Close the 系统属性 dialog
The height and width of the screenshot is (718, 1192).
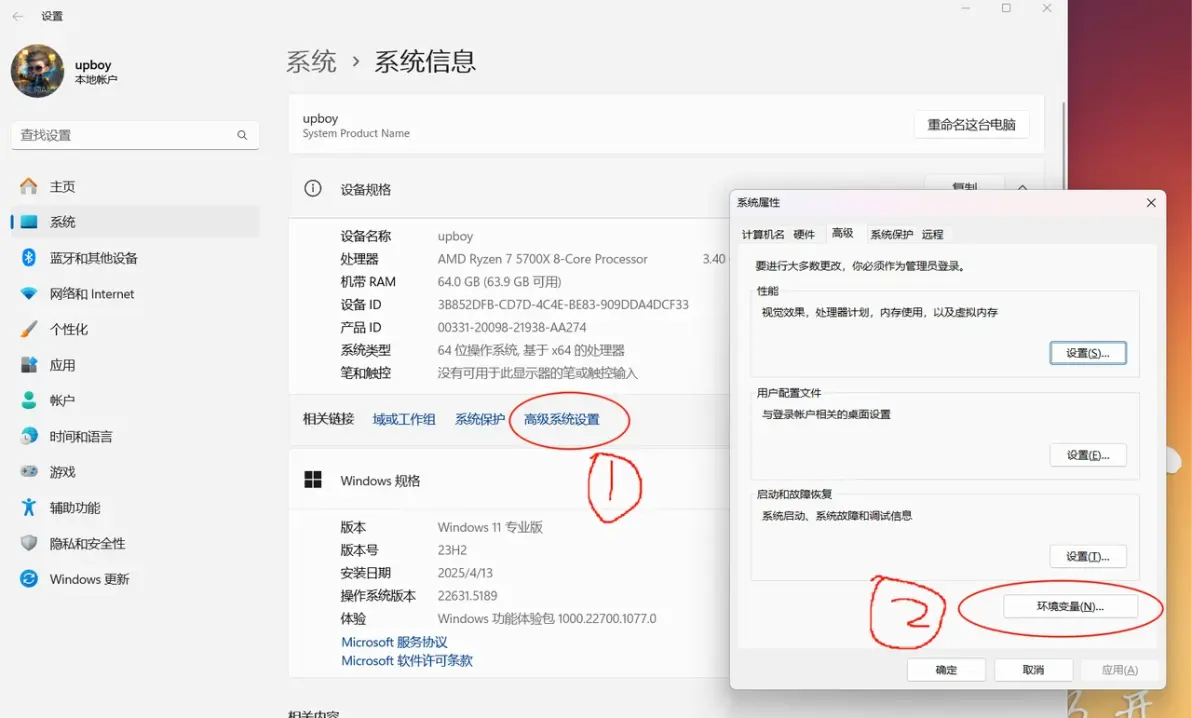pyautogui.click(x=1151, y=202)
